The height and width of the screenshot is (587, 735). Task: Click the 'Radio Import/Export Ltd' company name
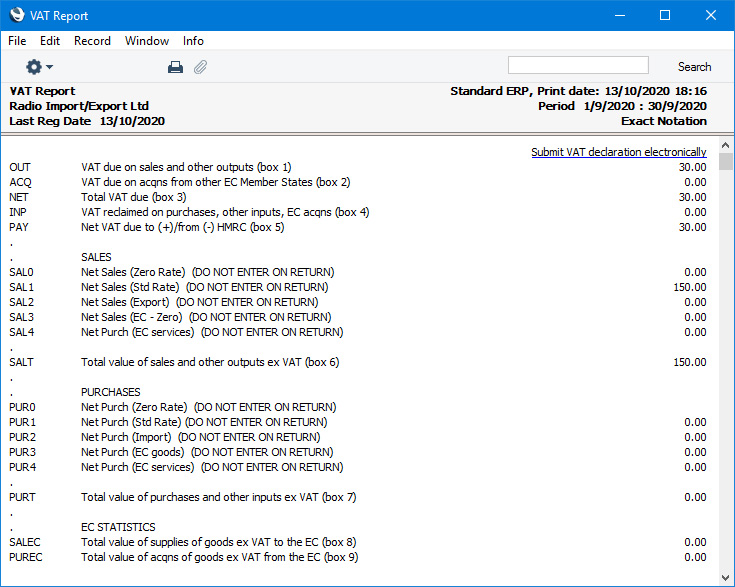tap(79, 106)
